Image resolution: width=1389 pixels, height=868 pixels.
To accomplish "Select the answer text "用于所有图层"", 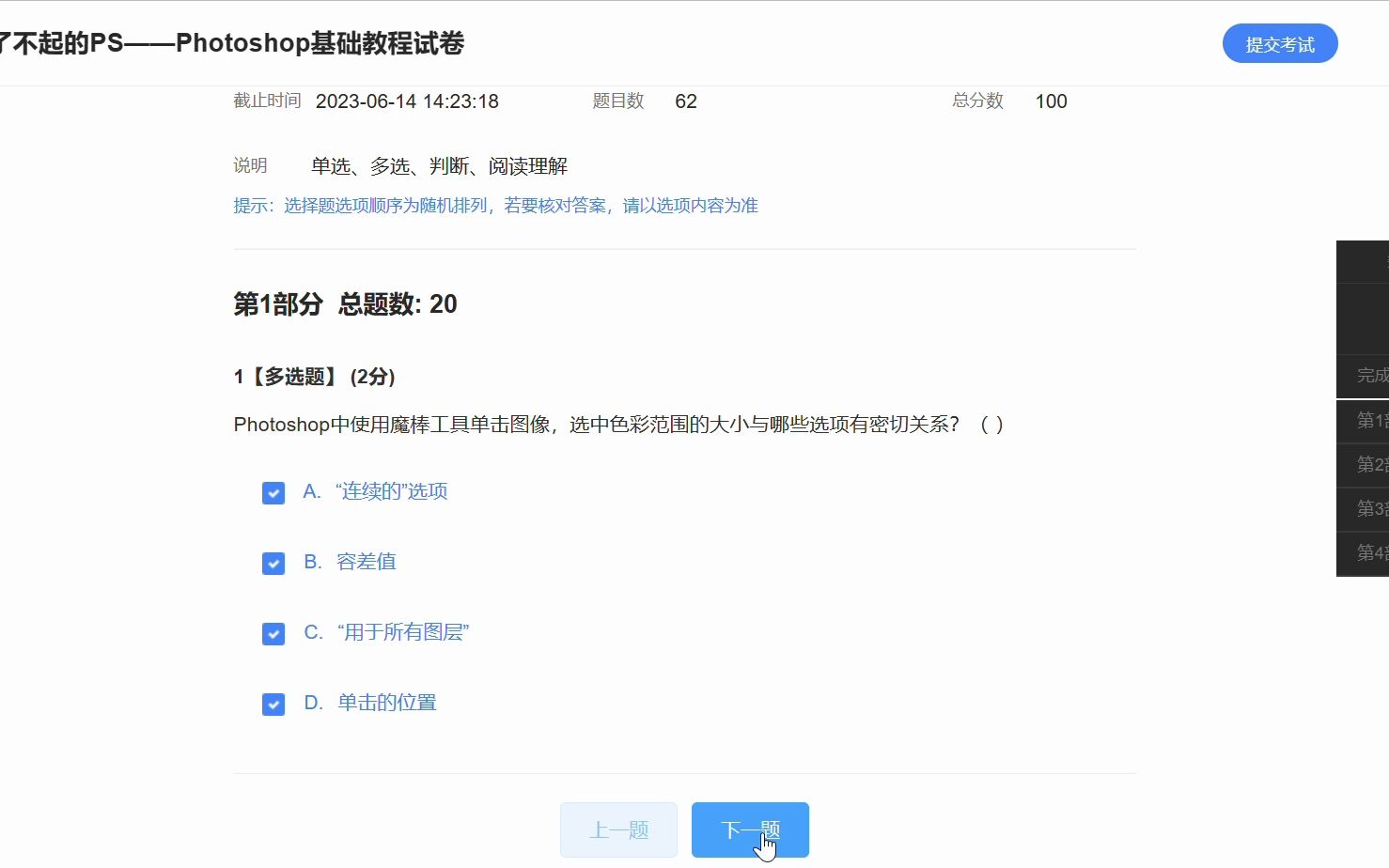I will click(x=403, y=632).
